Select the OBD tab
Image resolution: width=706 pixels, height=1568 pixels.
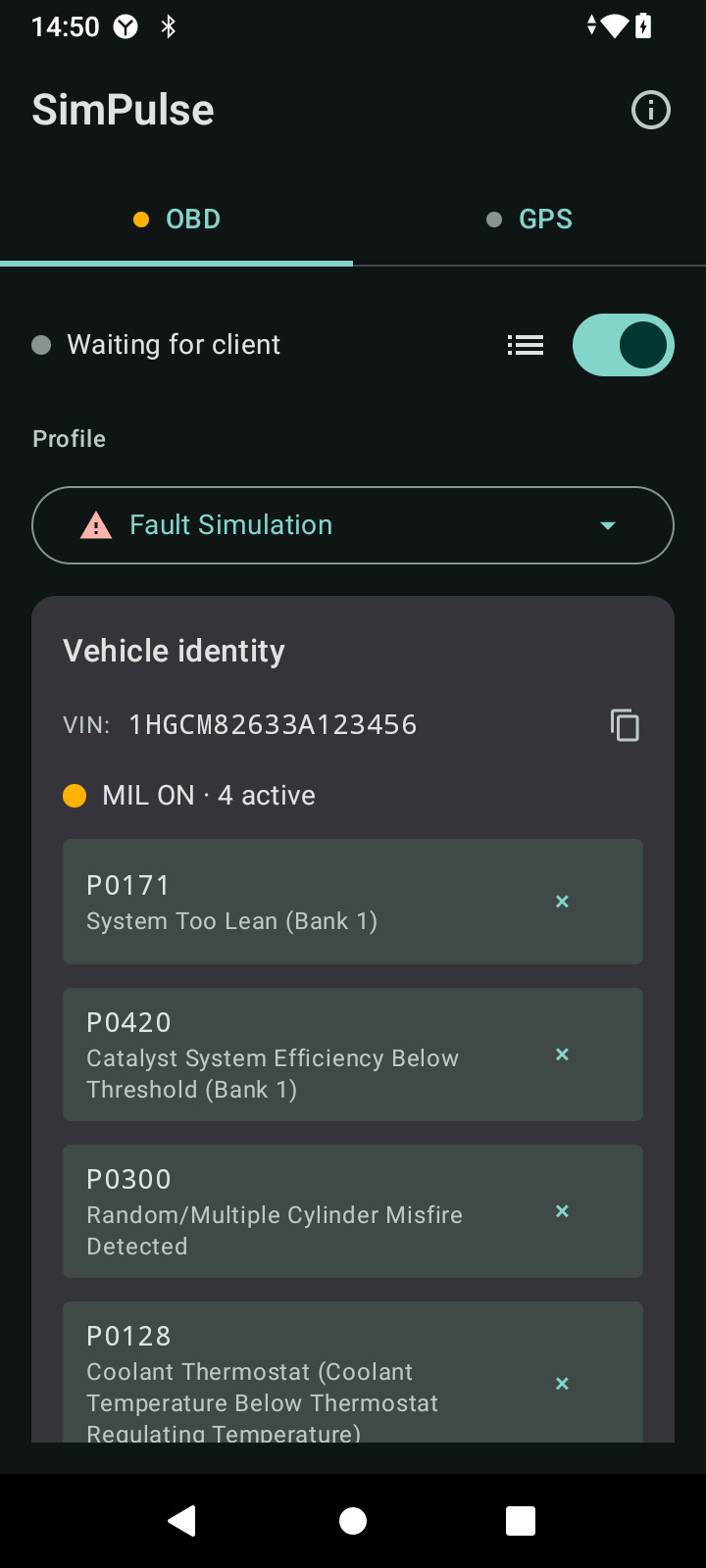point(176,219)
